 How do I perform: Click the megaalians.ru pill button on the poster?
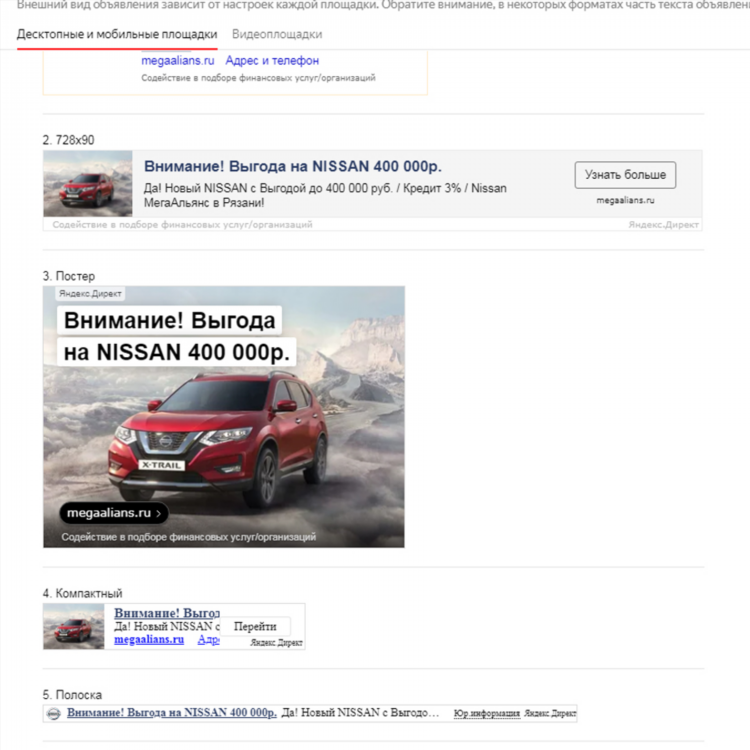pos(113,513)
